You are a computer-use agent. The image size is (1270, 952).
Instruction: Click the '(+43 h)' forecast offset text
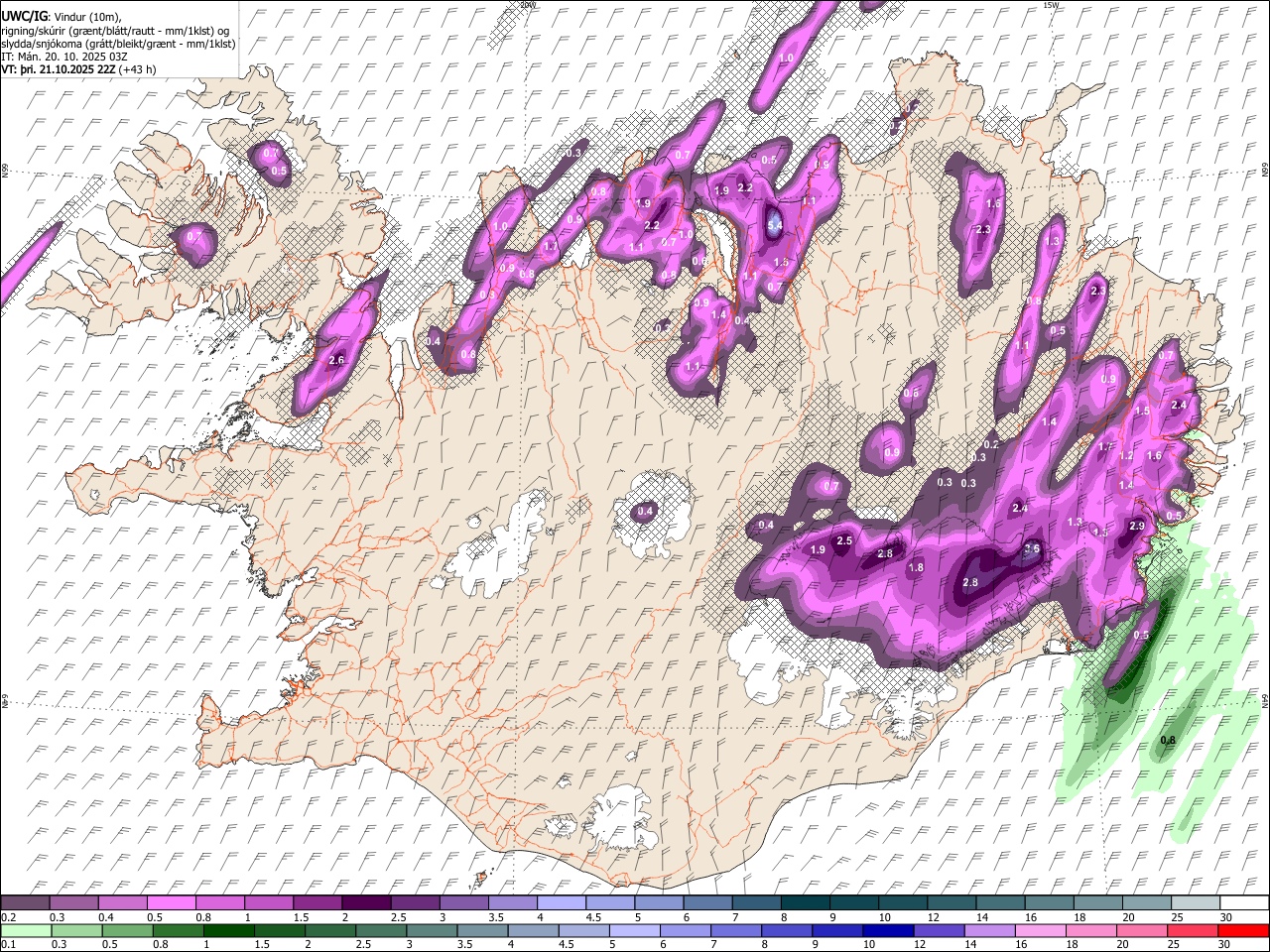coord(137,69)
